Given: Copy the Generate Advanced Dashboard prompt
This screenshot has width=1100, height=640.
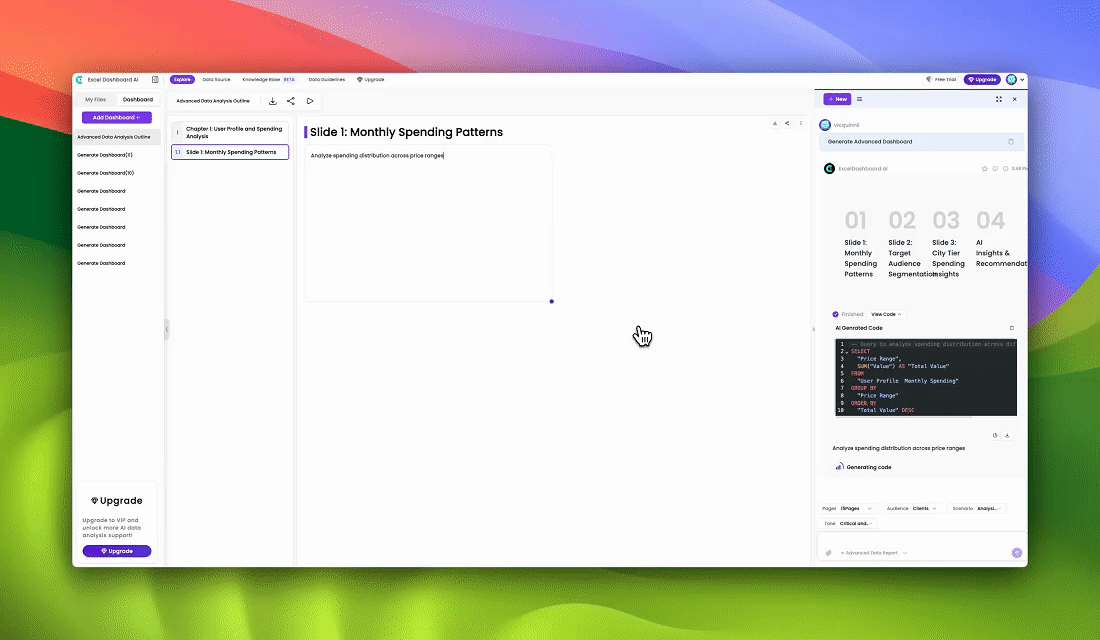Looking at the screenshot, I should click(1011, 142).
